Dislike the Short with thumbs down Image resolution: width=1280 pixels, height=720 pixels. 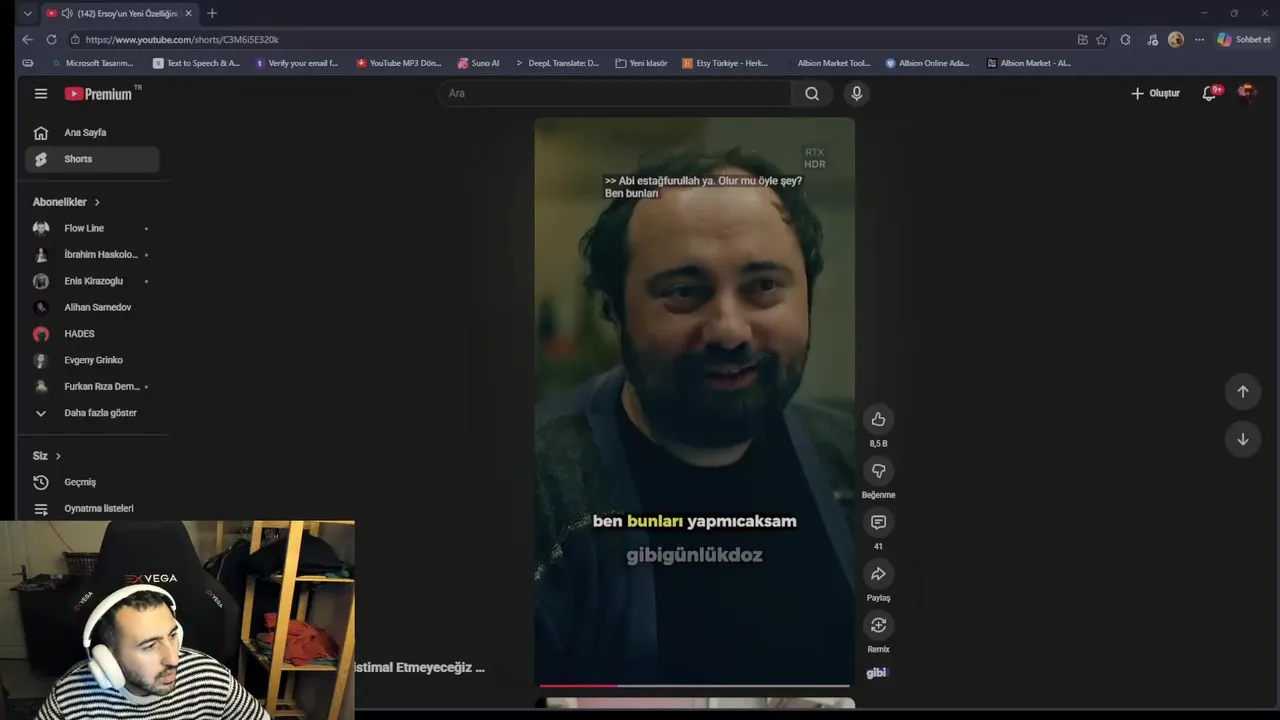[x=878, y=471]
